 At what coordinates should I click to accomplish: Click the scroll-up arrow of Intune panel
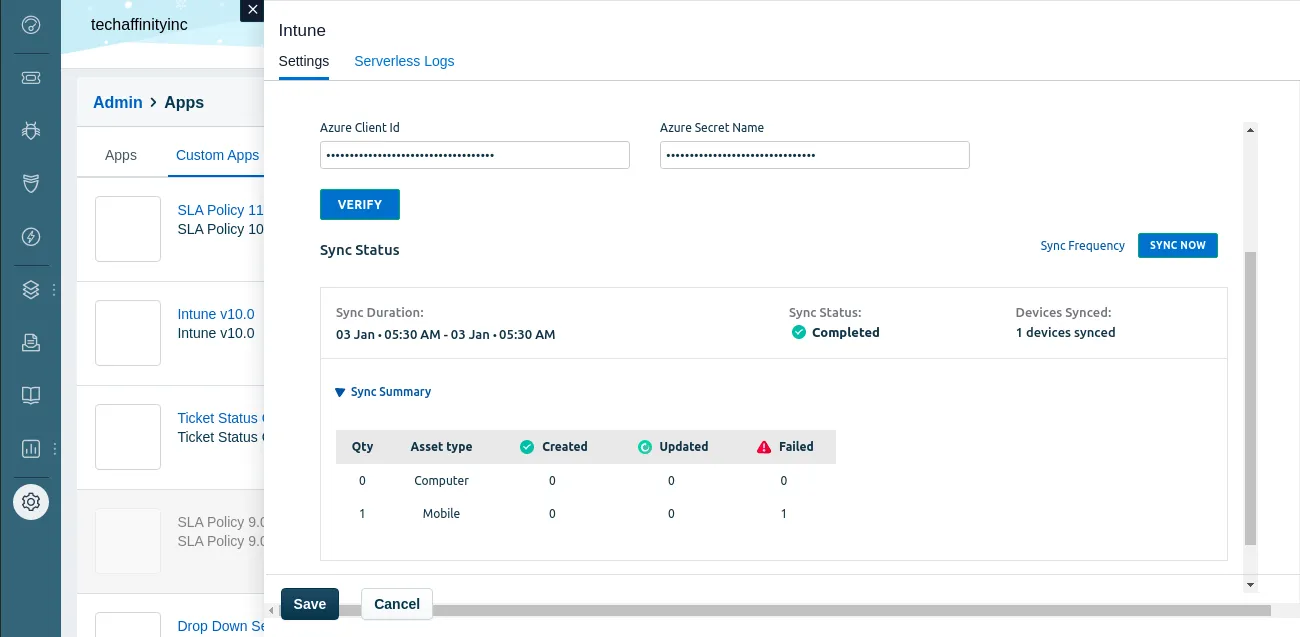[1250, 129]
